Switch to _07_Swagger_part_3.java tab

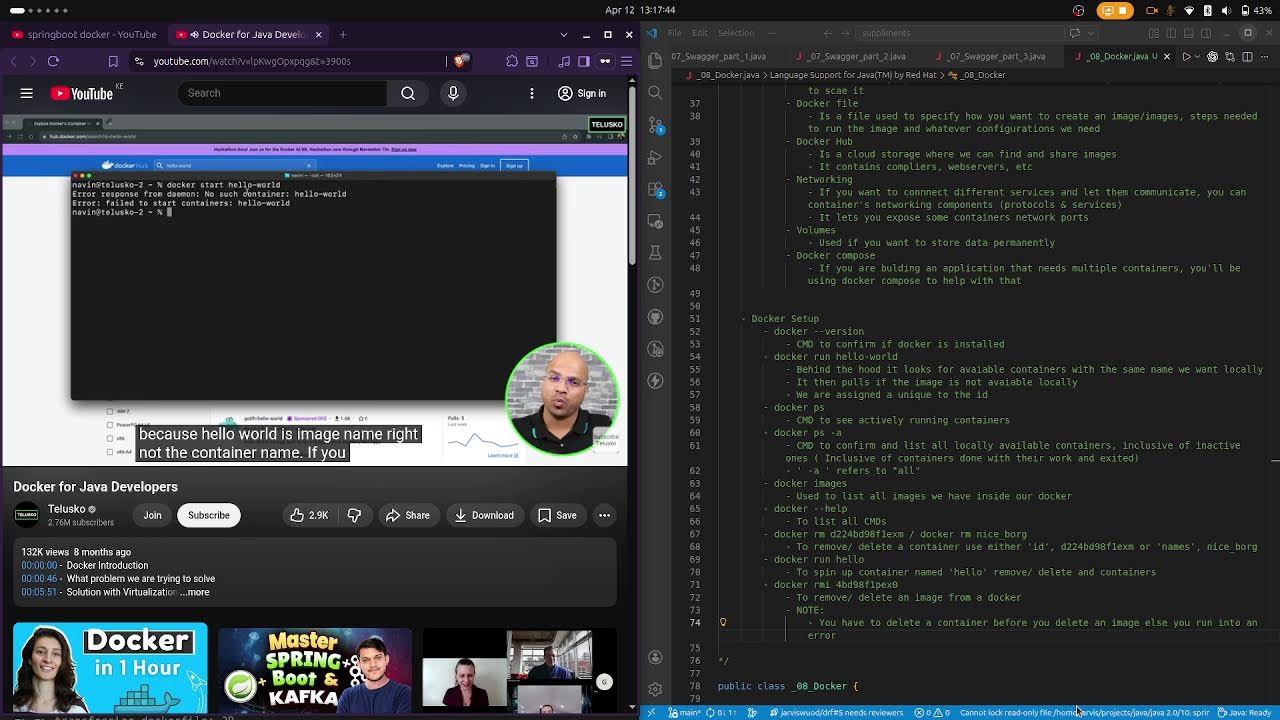(996, 56)
